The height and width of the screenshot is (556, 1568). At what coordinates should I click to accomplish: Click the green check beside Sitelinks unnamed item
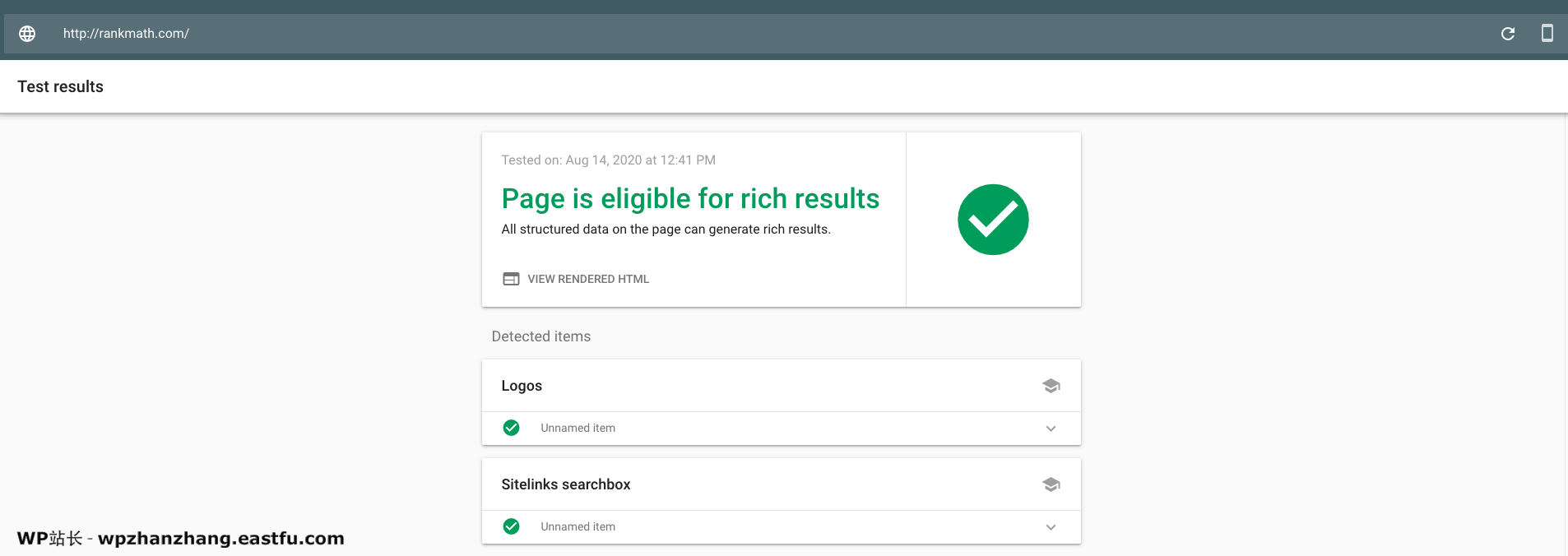click(511, 526)
